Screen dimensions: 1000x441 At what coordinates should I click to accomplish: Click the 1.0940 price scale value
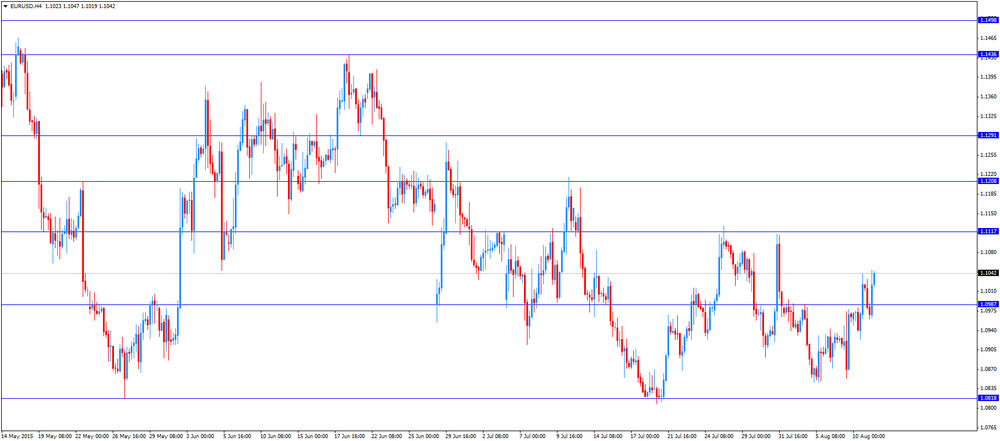tap(989, 330)
